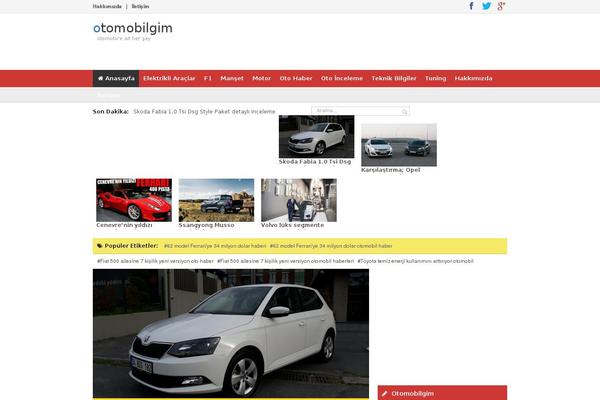Click the tag icon beside Popüler Etiketler
Viewport: 600px width, 400px height.
99,246
